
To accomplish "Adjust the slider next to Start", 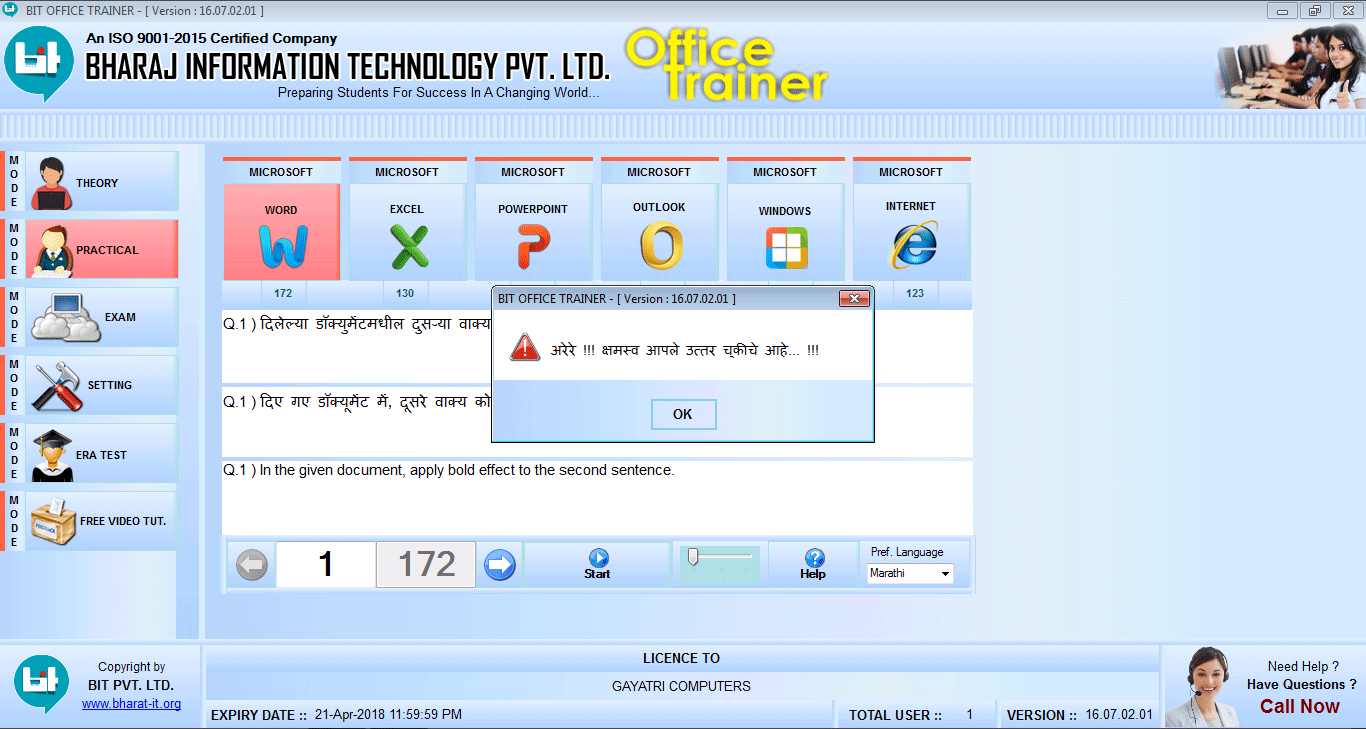I will pos(719,564).
